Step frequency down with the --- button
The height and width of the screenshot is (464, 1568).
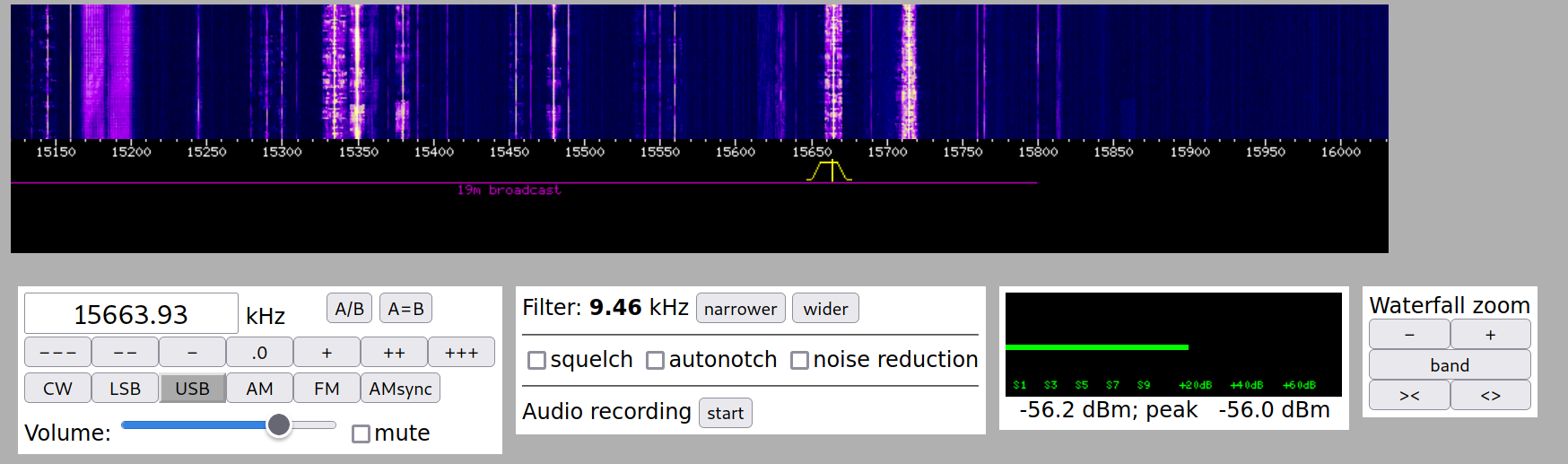(57, 353)
